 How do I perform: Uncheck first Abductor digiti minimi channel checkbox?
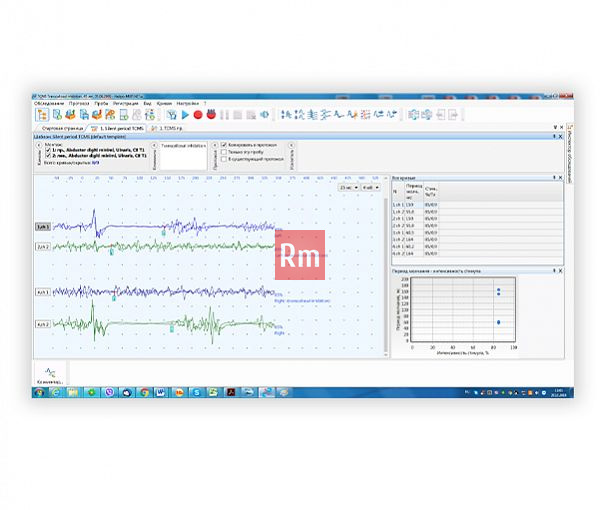pyautogui.click(x=48, y=150)
